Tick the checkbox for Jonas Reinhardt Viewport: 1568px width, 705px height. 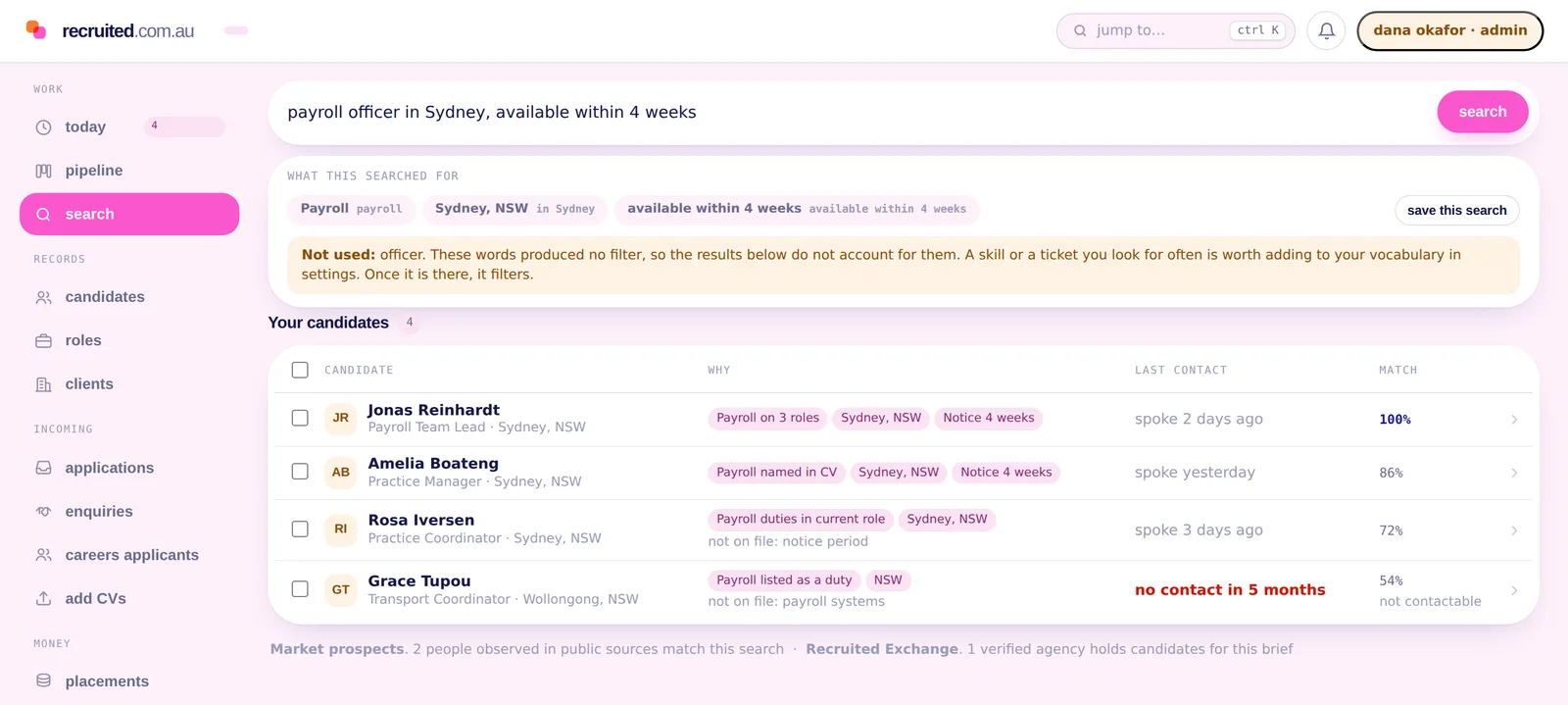[x=300, y=418]
